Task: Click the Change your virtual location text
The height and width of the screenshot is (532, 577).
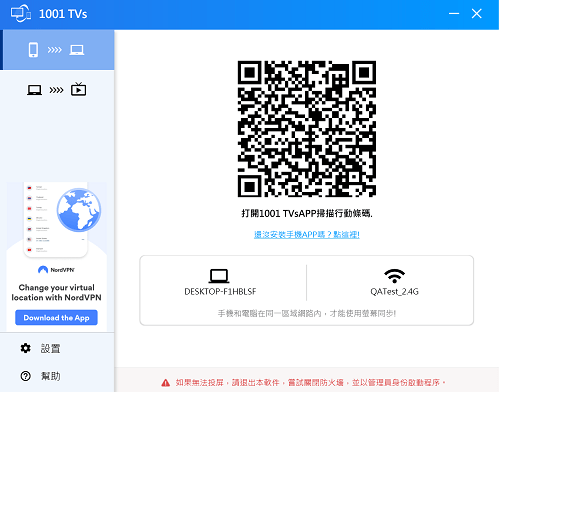Action: (x=56, y=292)
